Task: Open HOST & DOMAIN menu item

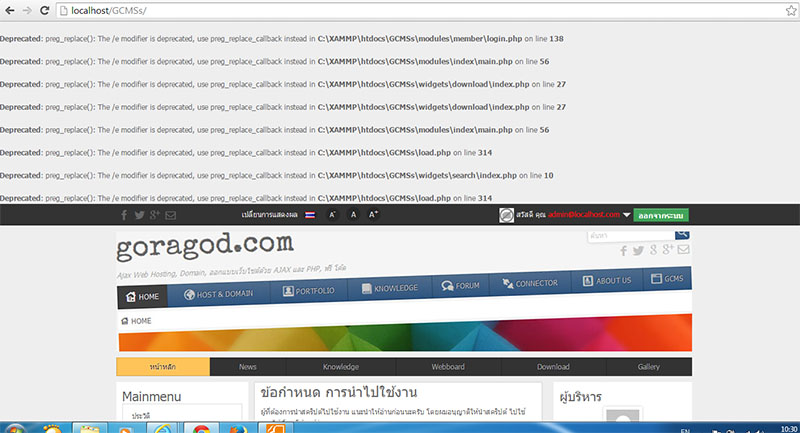Action: tap(218, 294)
